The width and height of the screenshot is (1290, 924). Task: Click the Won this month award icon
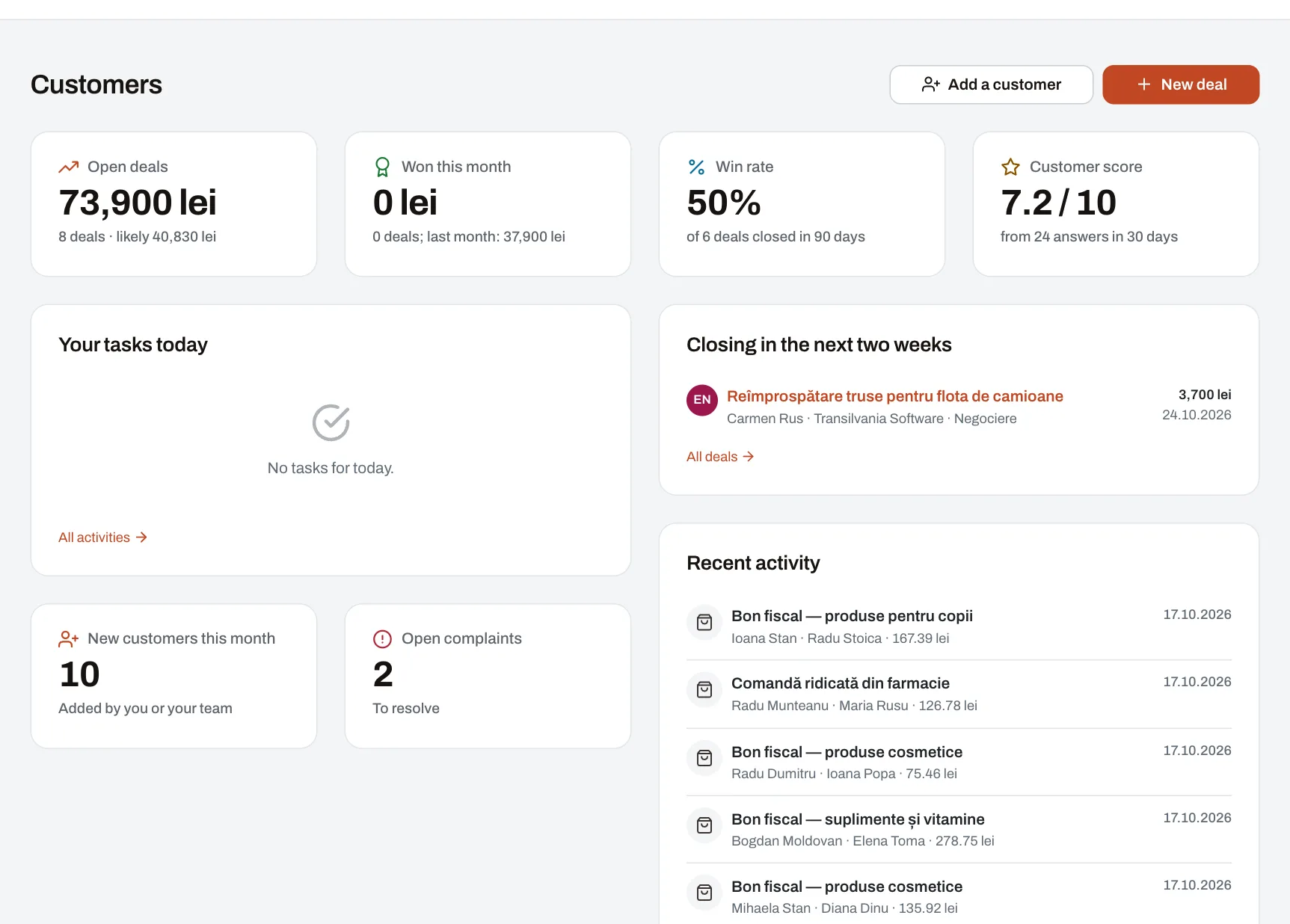[382, 167]
